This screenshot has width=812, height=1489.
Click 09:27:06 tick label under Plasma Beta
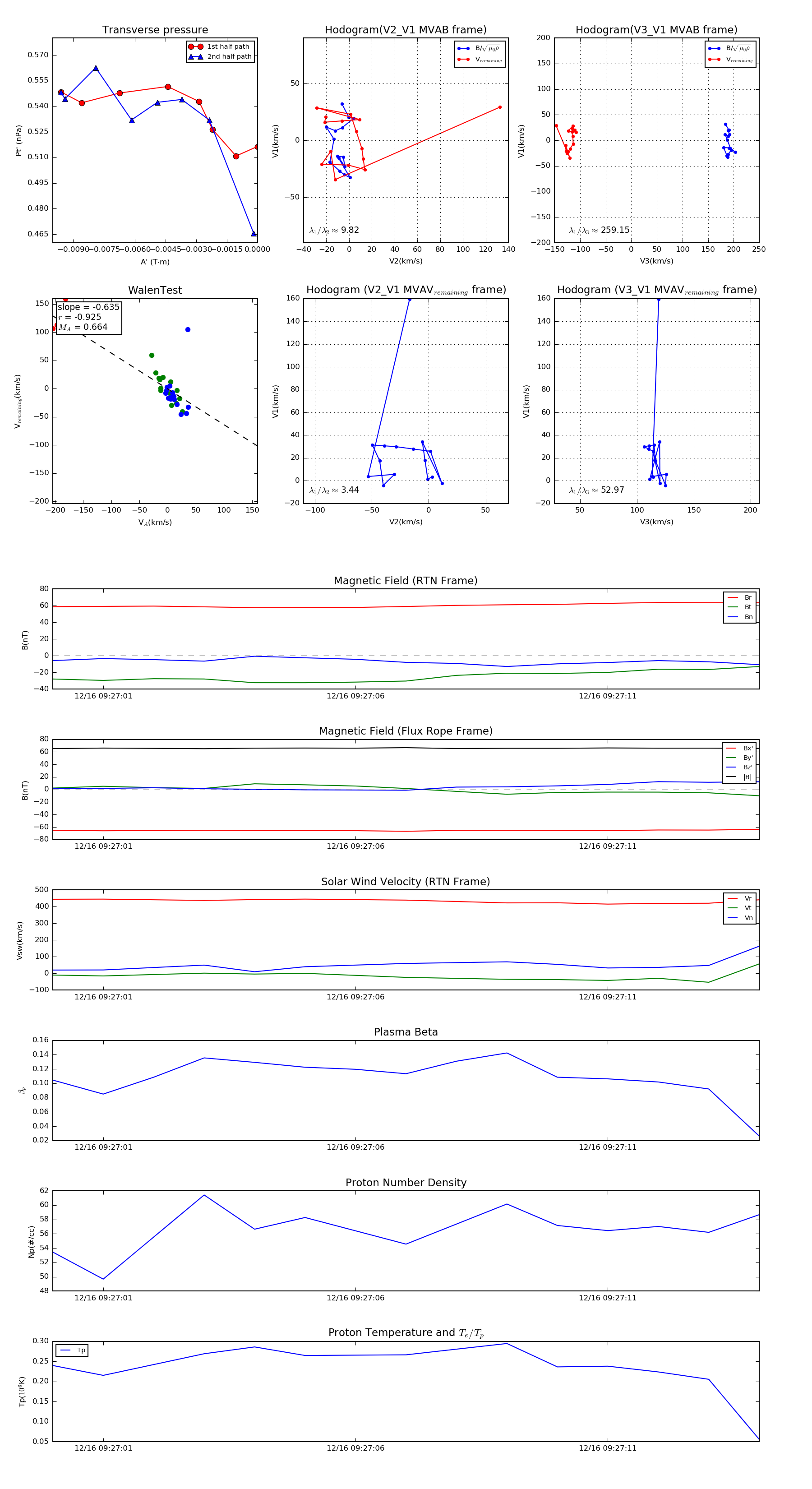[355, 1147]
